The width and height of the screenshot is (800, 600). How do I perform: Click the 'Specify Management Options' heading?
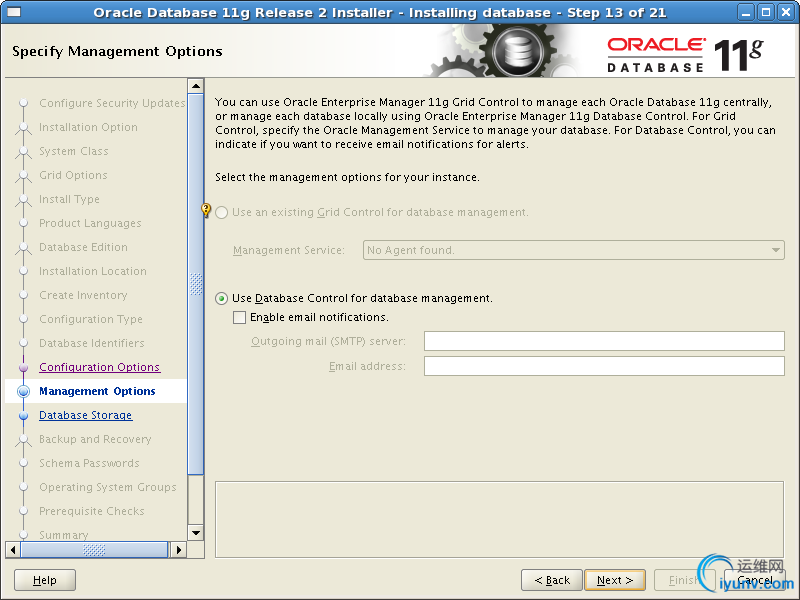coord(117,52)
